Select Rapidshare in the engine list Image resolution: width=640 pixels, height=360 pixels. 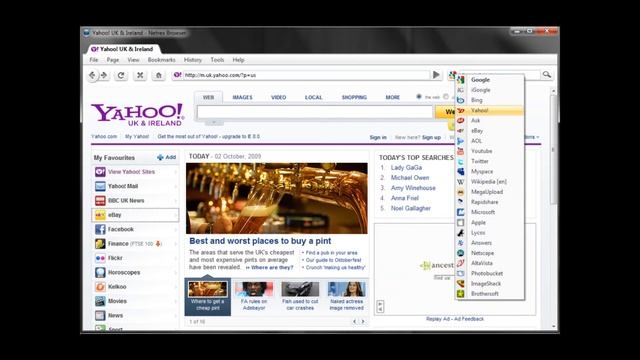coord(490,202)
